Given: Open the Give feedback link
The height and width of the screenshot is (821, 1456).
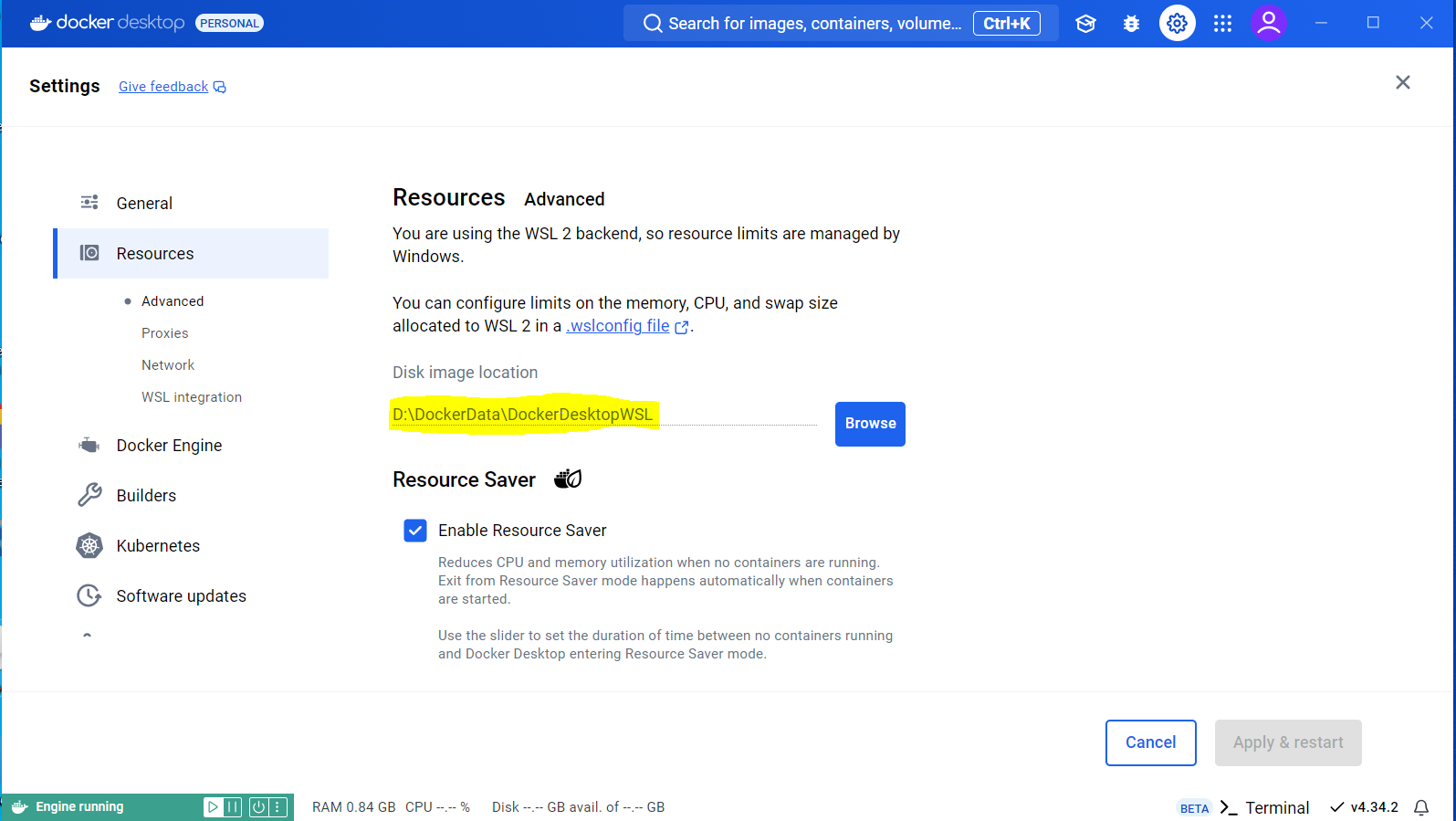Looking at the screenshot, I should [x=163, y=87].
